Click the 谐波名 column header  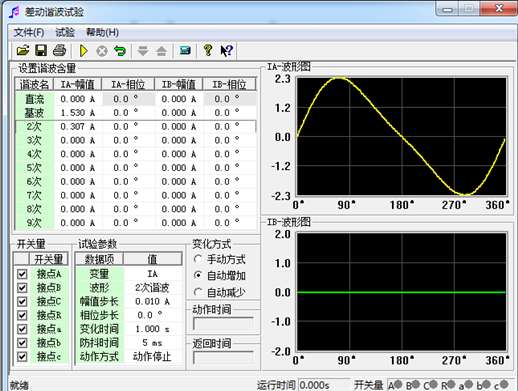tap(34, 84)
